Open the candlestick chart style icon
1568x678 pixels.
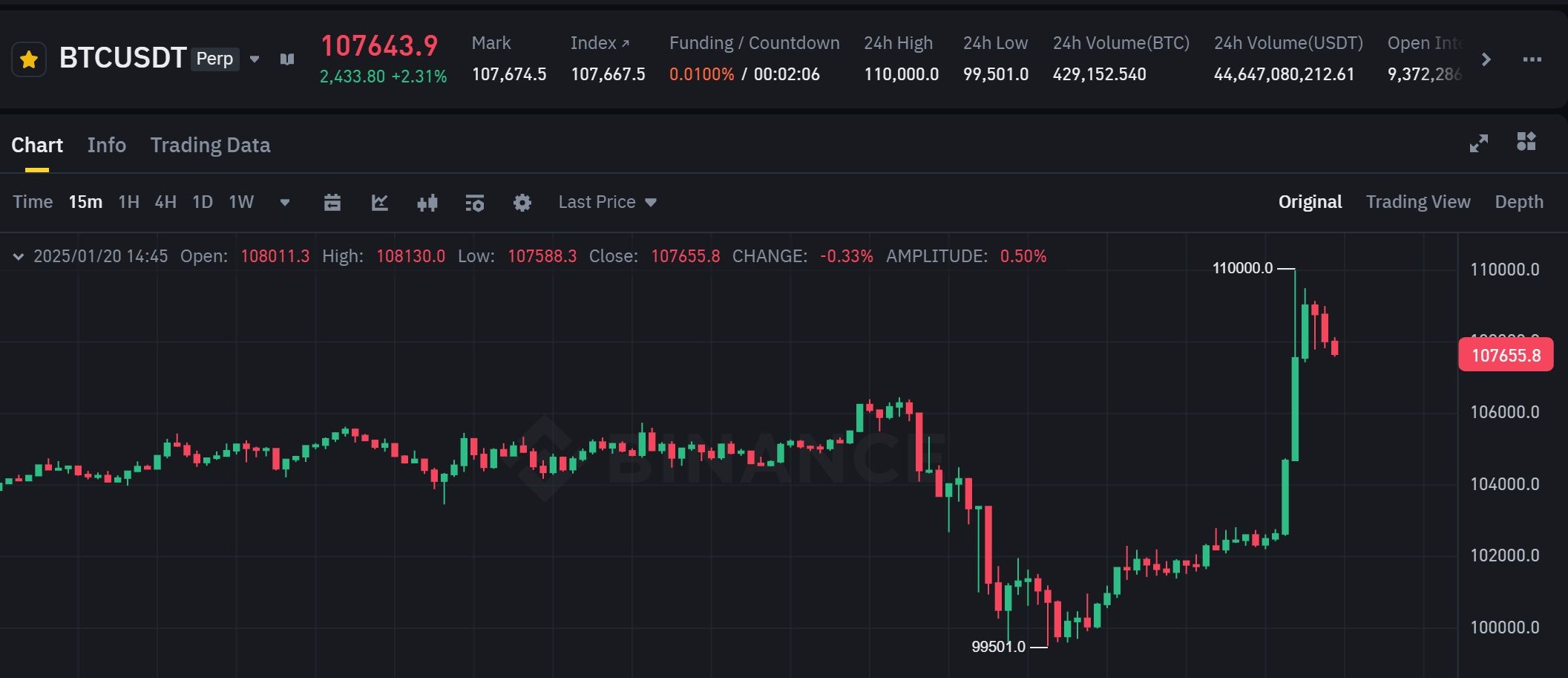[427, 203]
